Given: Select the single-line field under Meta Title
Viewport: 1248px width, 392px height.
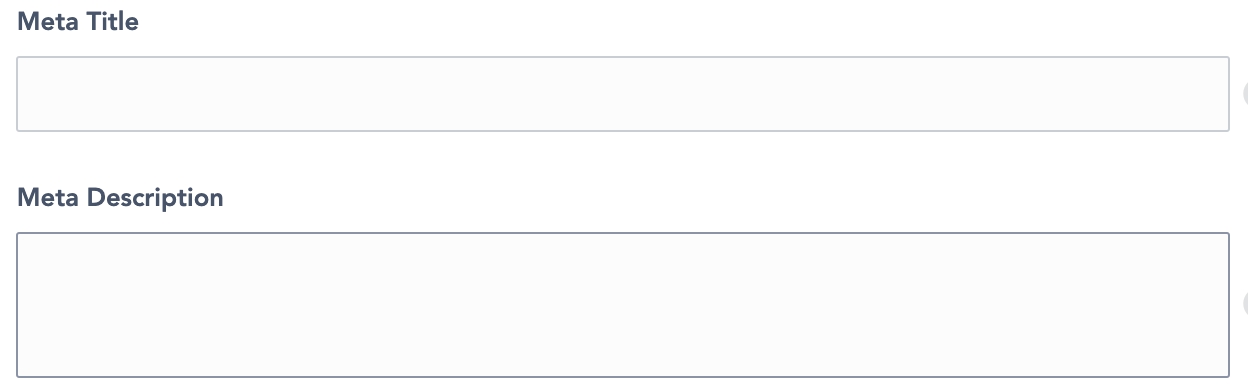Looking at the screenshot, I should coord(622,94).
